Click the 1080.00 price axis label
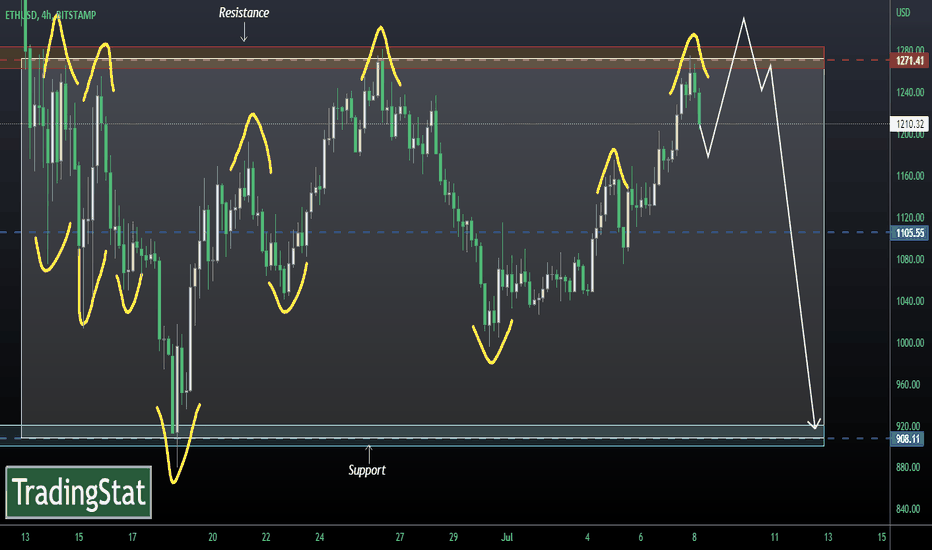Screen dimensions: 932x550 pyautogui.click(x=910, y=259)
